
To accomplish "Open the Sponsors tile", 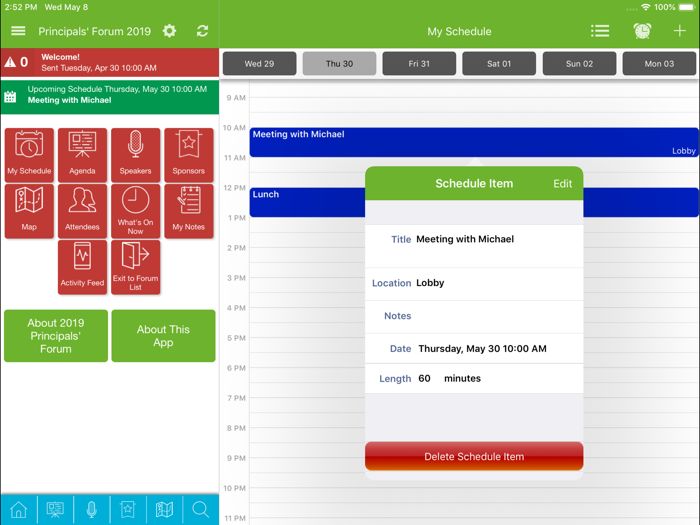I will tap(188, 155).
